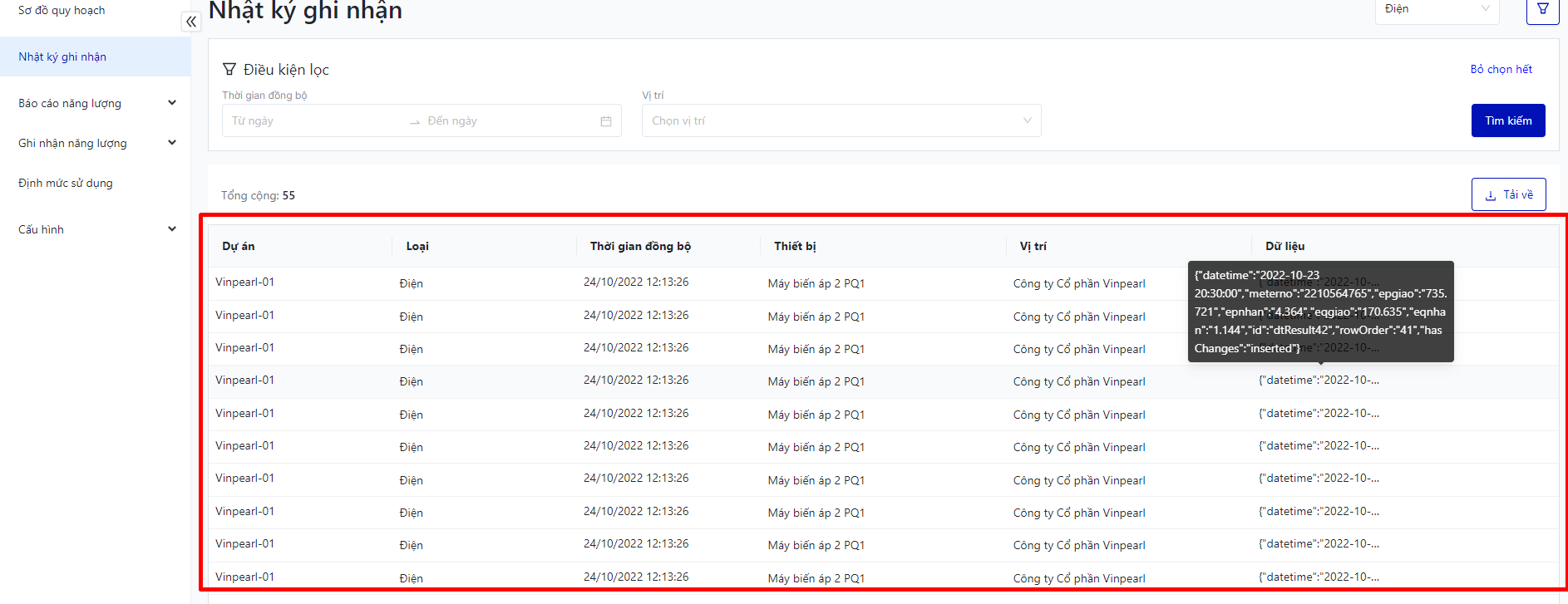Click the filter funnel icon button
The image size is (1568, 604).
(x=1542, y=9)
